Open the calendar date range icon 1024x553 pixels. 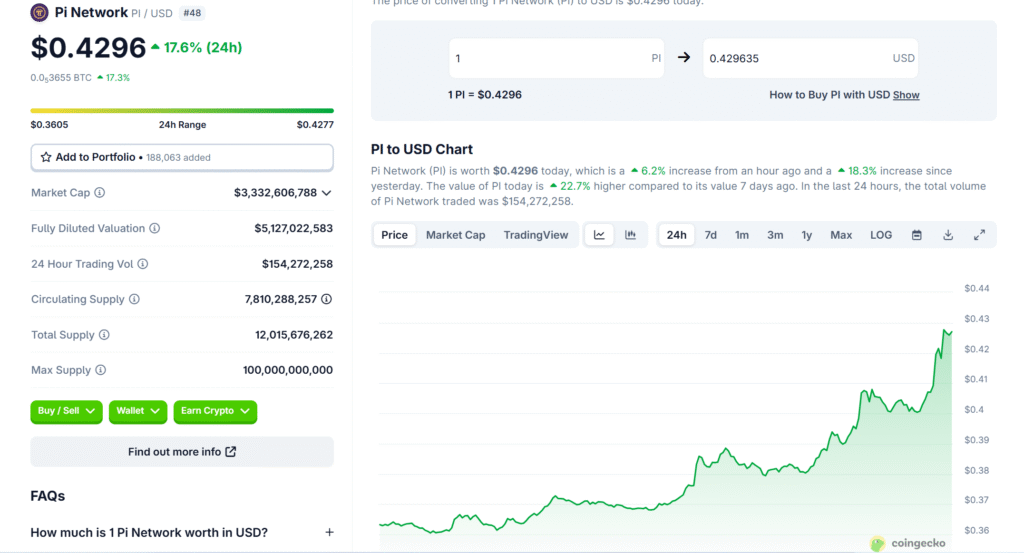point(916,235)
